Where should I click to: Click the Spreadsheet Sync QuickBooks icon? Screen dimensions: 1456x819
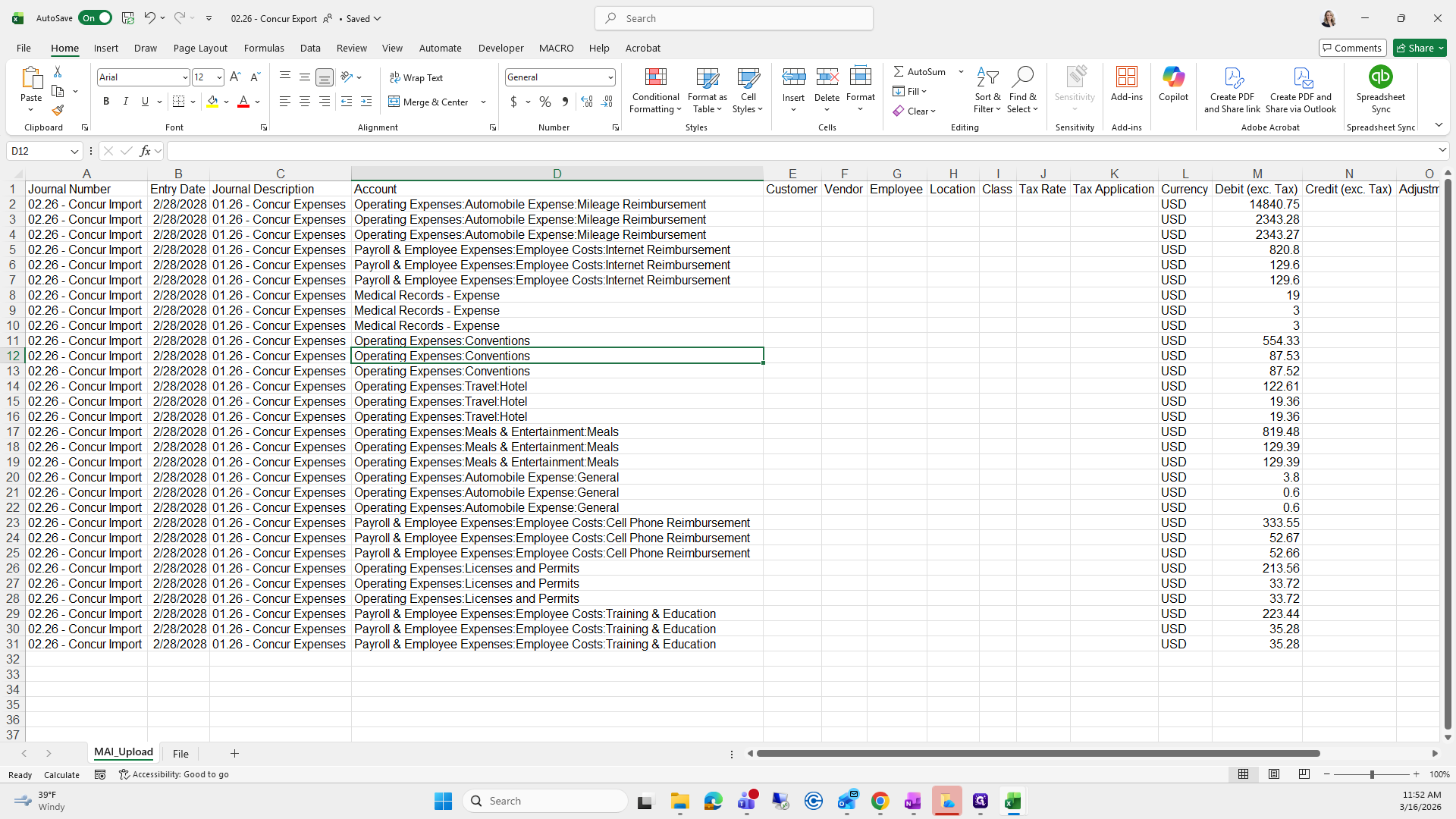click(1380, 77)
